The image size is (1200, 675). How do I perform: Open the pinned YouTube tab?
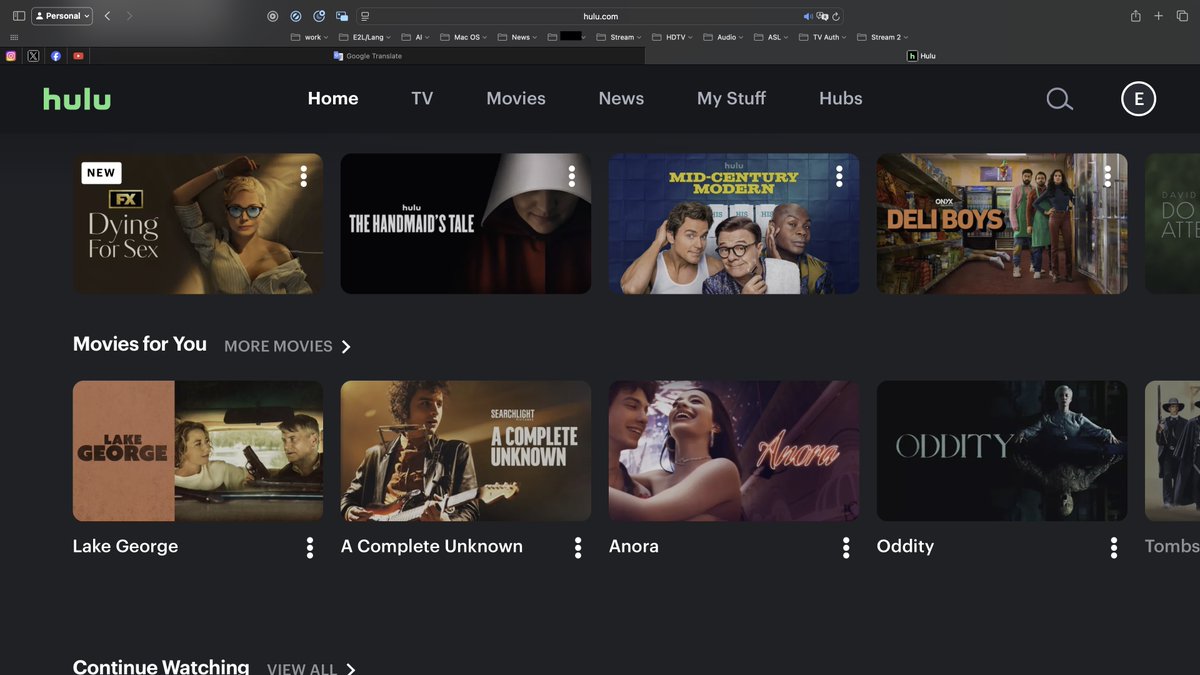click(78, 56)
